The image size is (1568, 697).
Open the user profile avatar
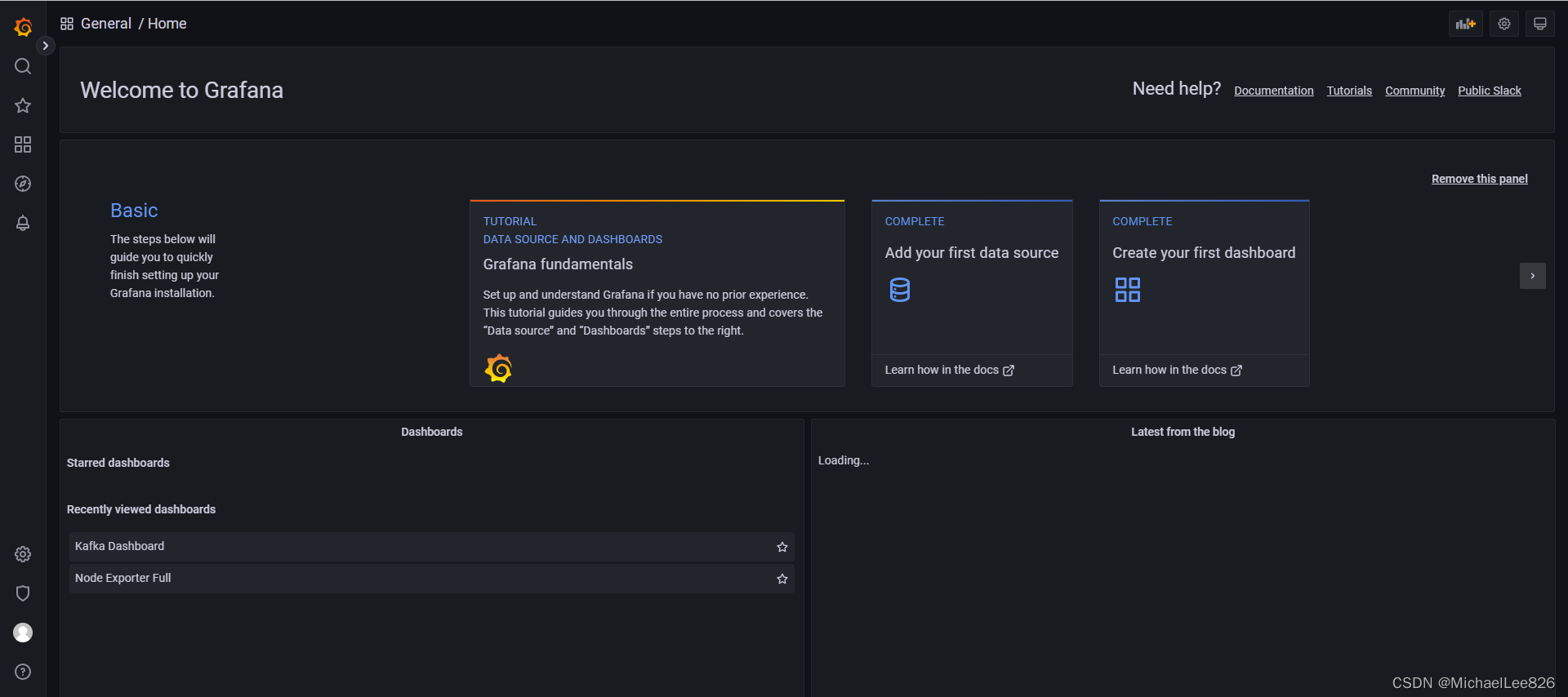tap(23, 633)
